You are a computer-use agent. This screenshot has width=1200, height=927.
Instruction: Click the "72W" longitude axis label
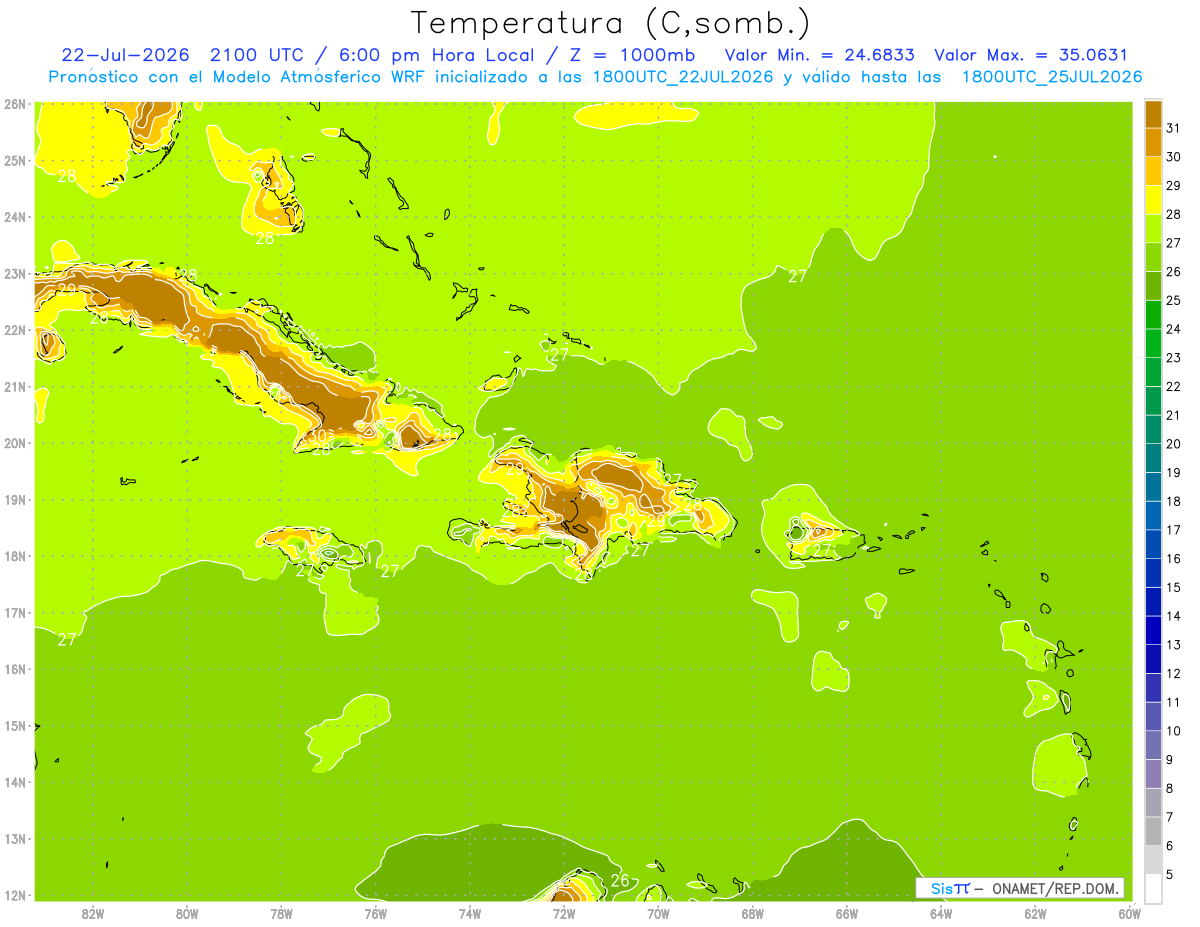point(564,913)
